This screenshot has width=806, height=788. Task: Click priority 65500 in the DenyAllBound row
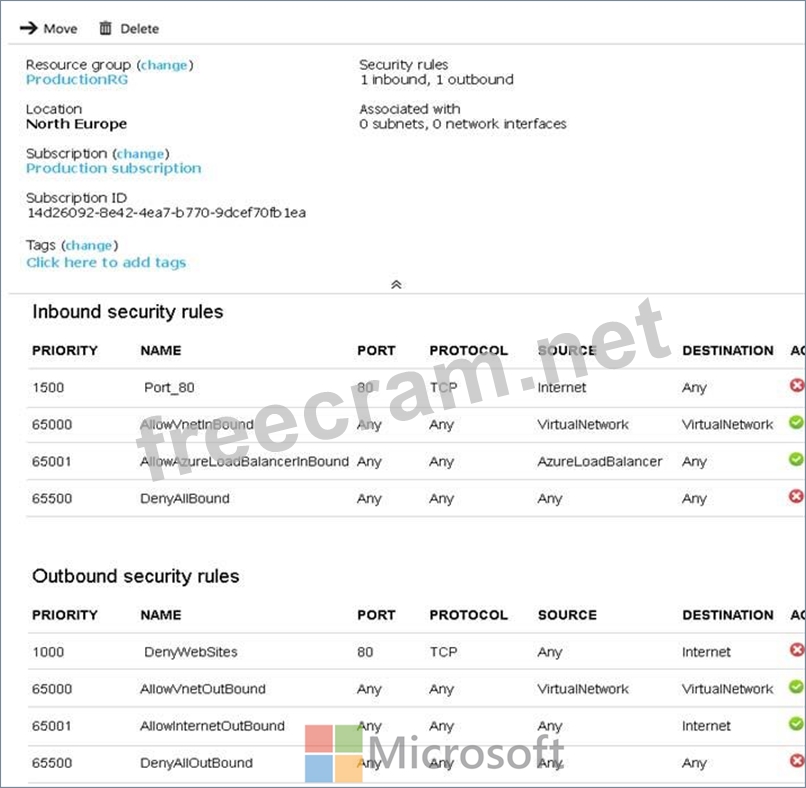(52, 499)
